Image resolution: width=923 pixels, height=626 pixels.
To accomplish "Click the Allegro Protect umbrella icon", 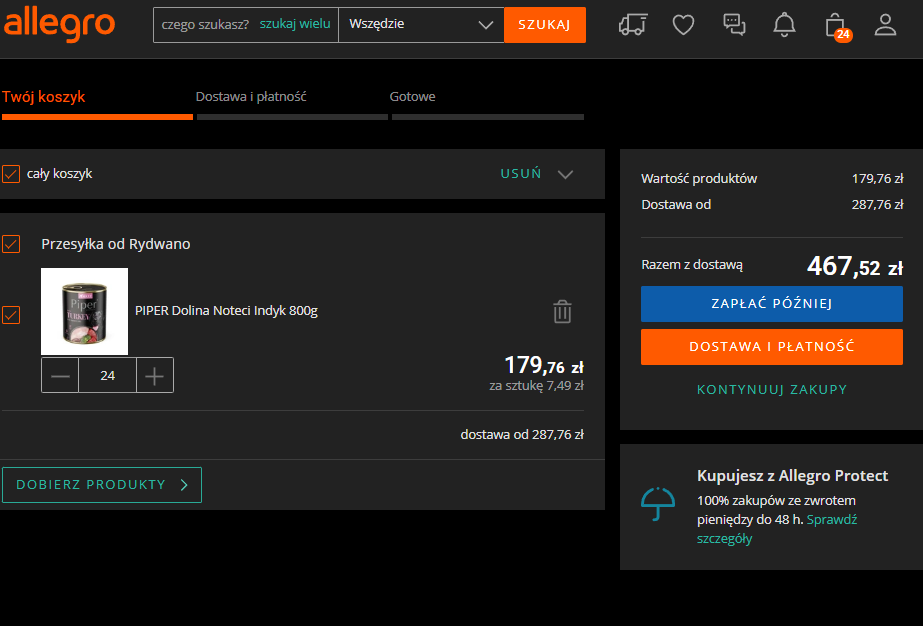I will coord(658,504).
